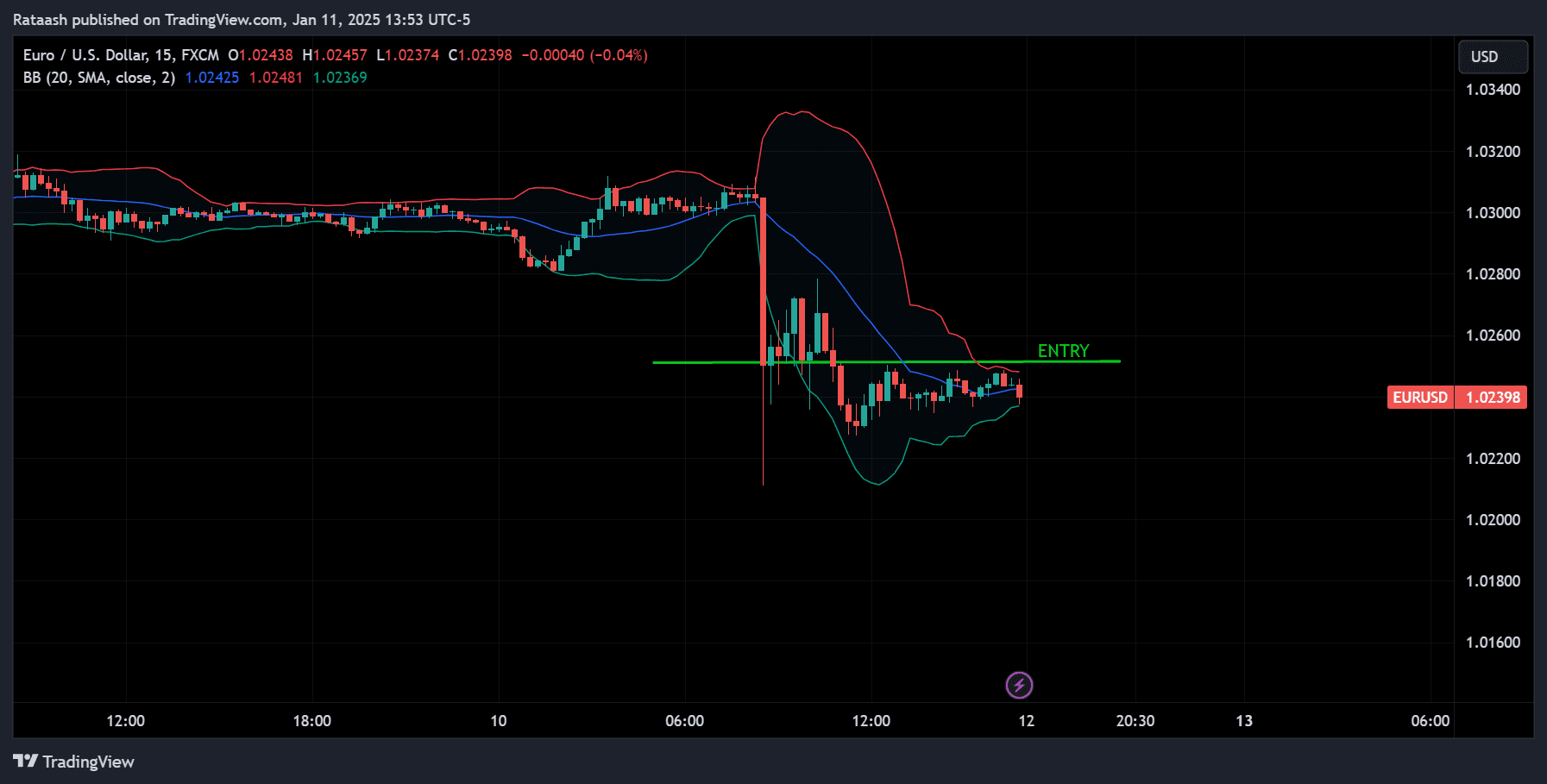Click the purple lightning event icon

tap(1019, 686)
